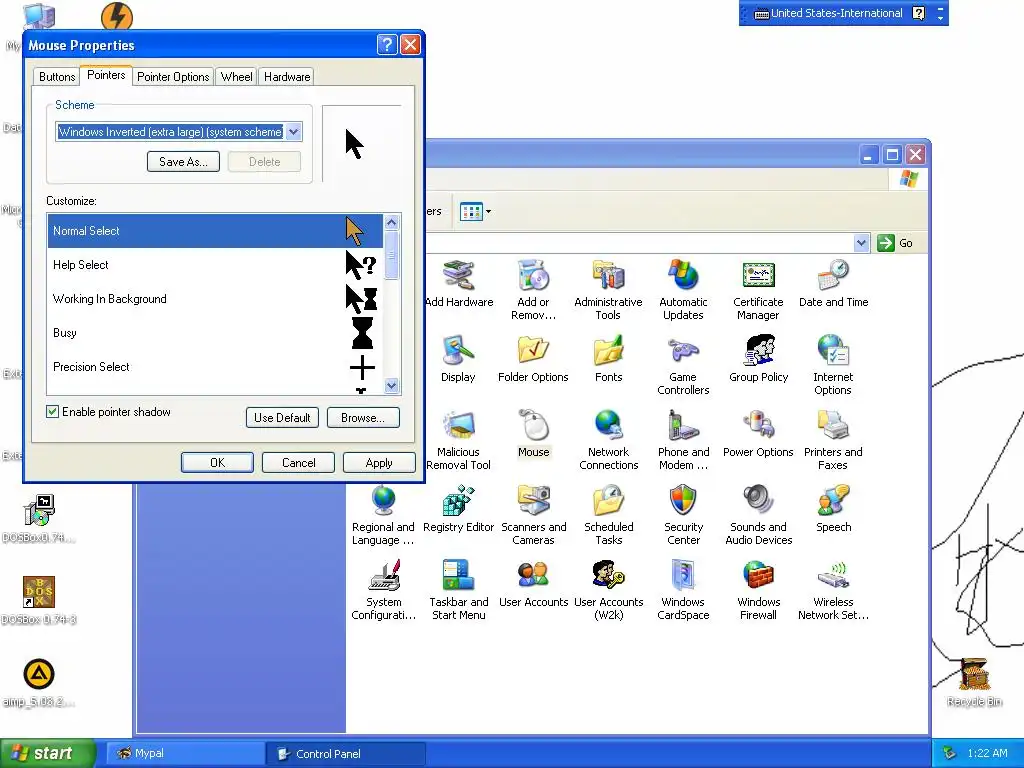The height and width of the screenshot is (768, 1024).
Task: Open Add or Remove Programs icon
Action: pyautogui.click(x=534, y=275)
